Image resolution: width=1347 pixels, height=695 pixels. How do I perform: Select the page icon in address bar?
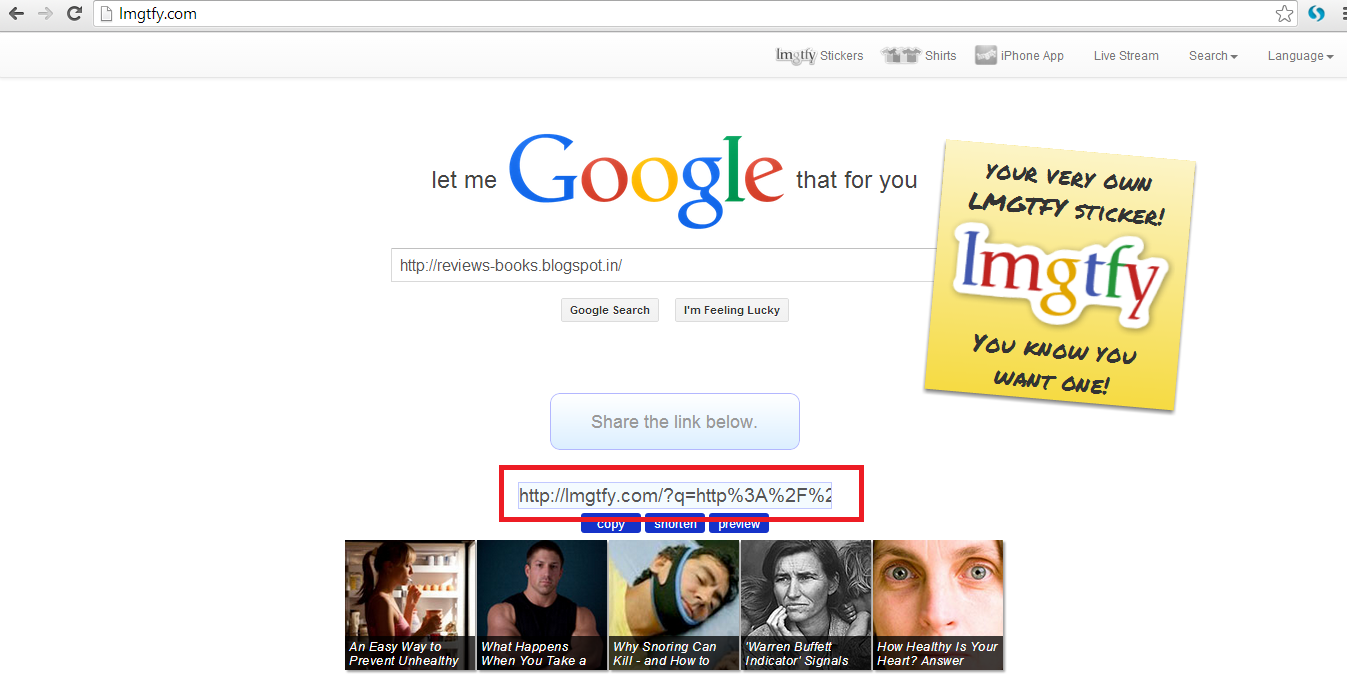(x=104, y=14)
